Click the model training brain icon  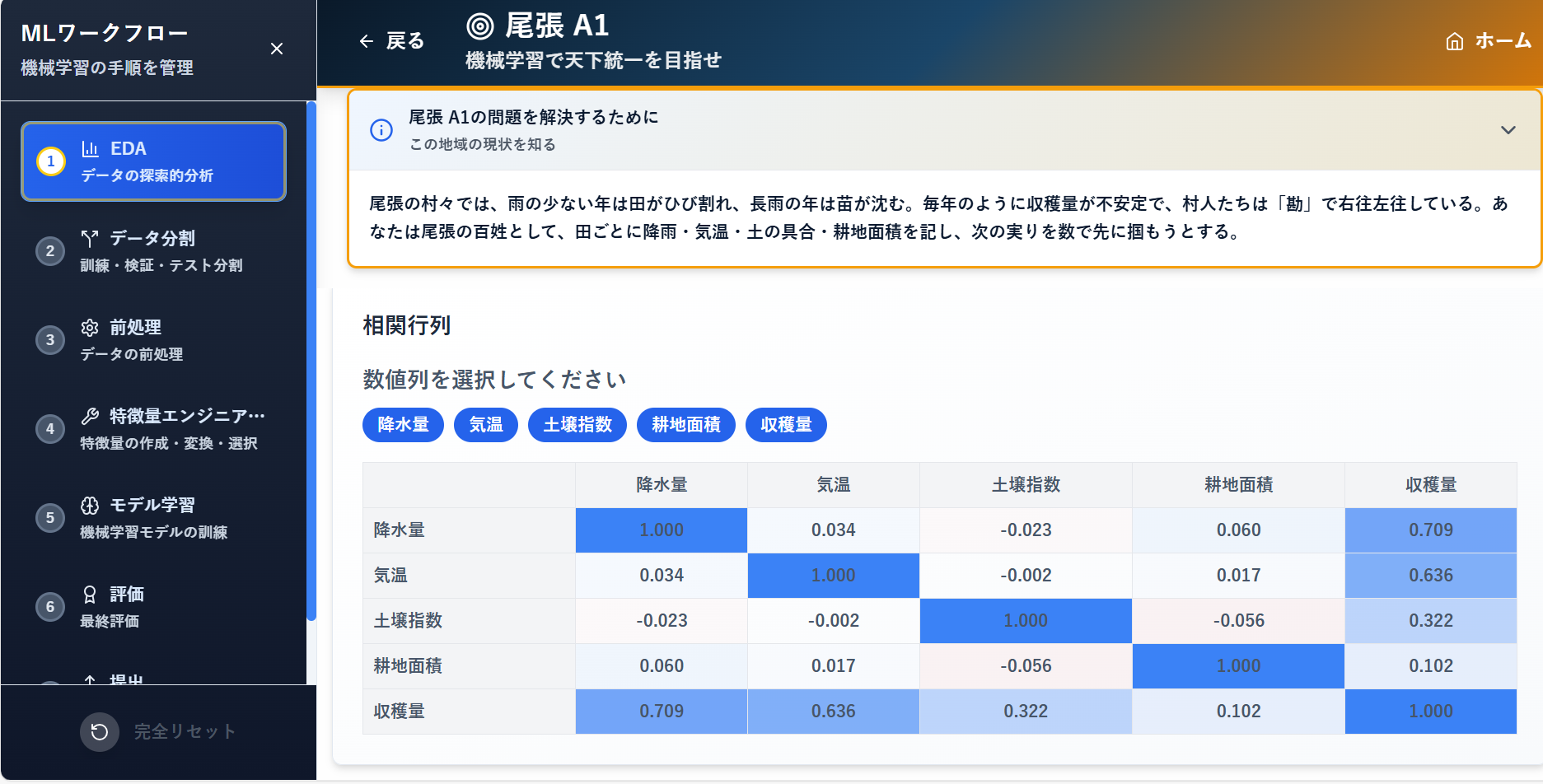coord(90,505)
